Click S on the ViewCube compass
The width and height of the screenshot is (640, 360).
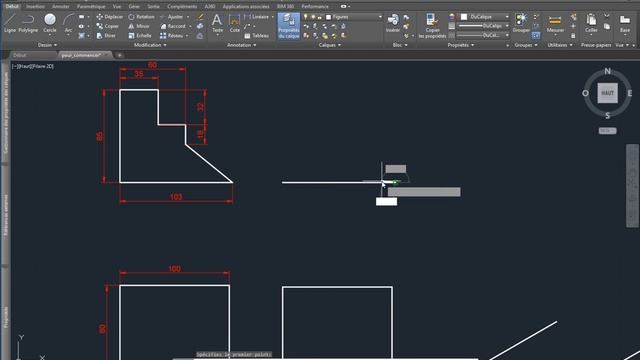click(607, 116)
